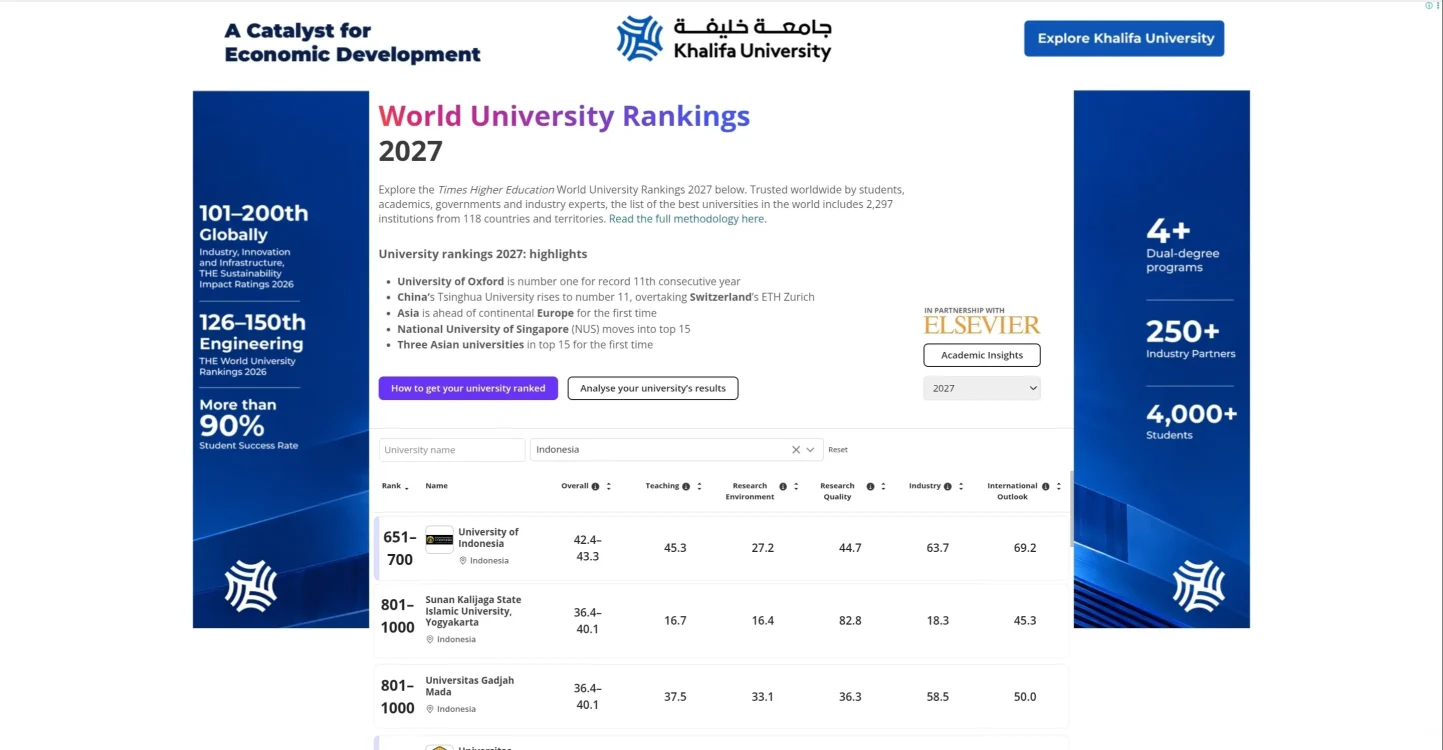The width and height of the screenshot is (1443, 750).
Task: Click the Name column header
Action: click(436, 486)
